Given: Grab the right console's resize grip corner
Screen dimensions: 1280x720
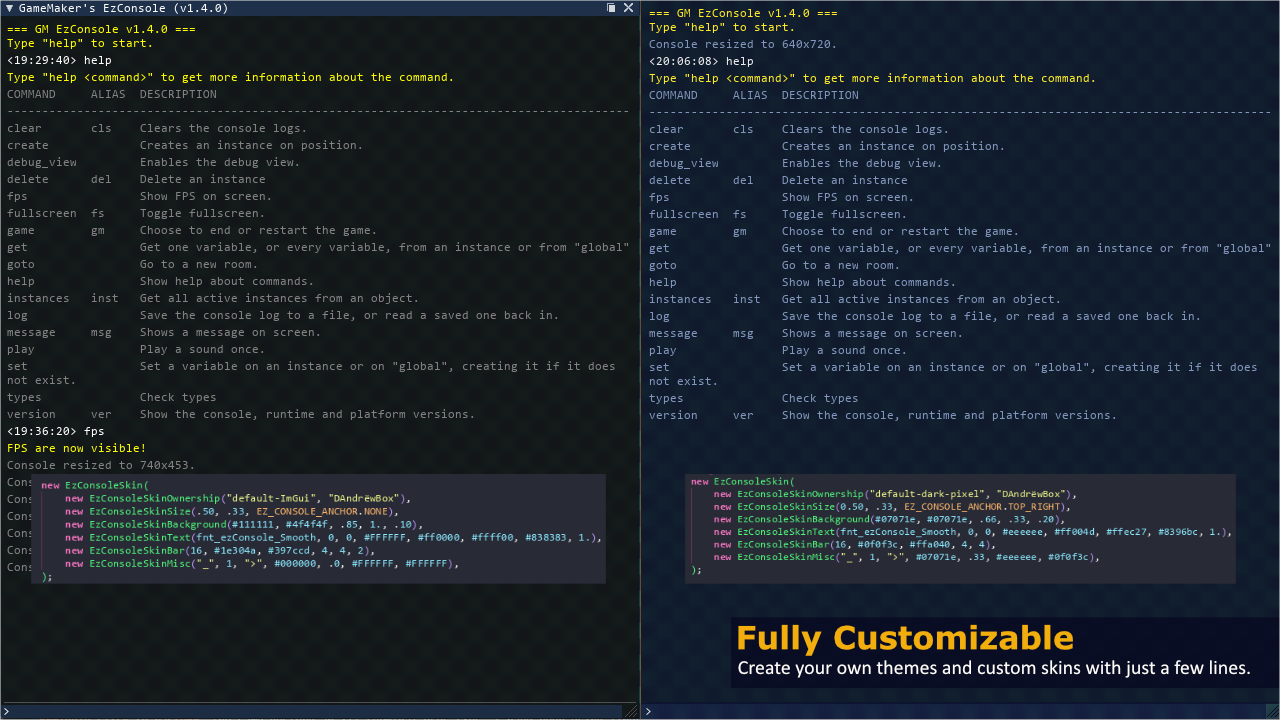Looking at the screenshot, I should tap(1272, 712).
